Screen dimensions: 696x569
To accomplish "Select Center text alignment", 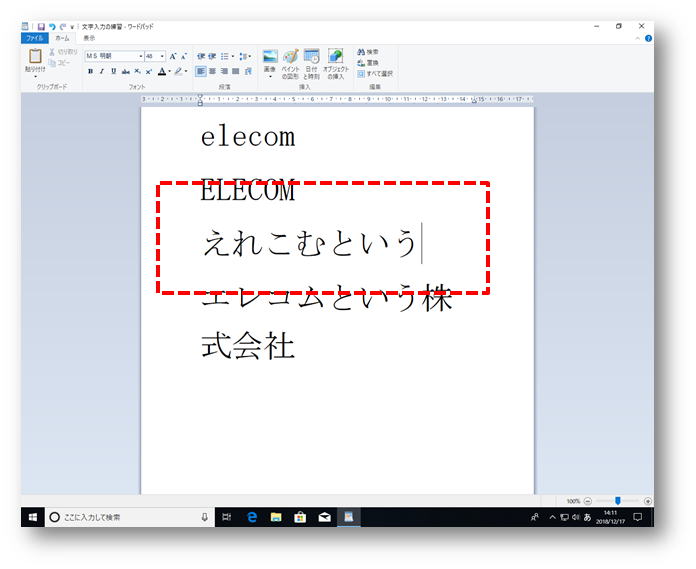I will pyautogui.click(x=213, y=71).
